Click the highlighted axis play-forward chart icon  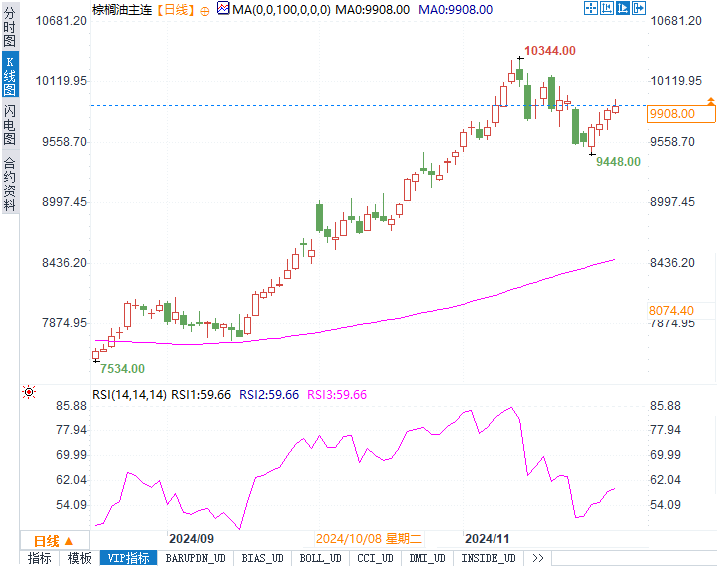click(x=623, y=8)
